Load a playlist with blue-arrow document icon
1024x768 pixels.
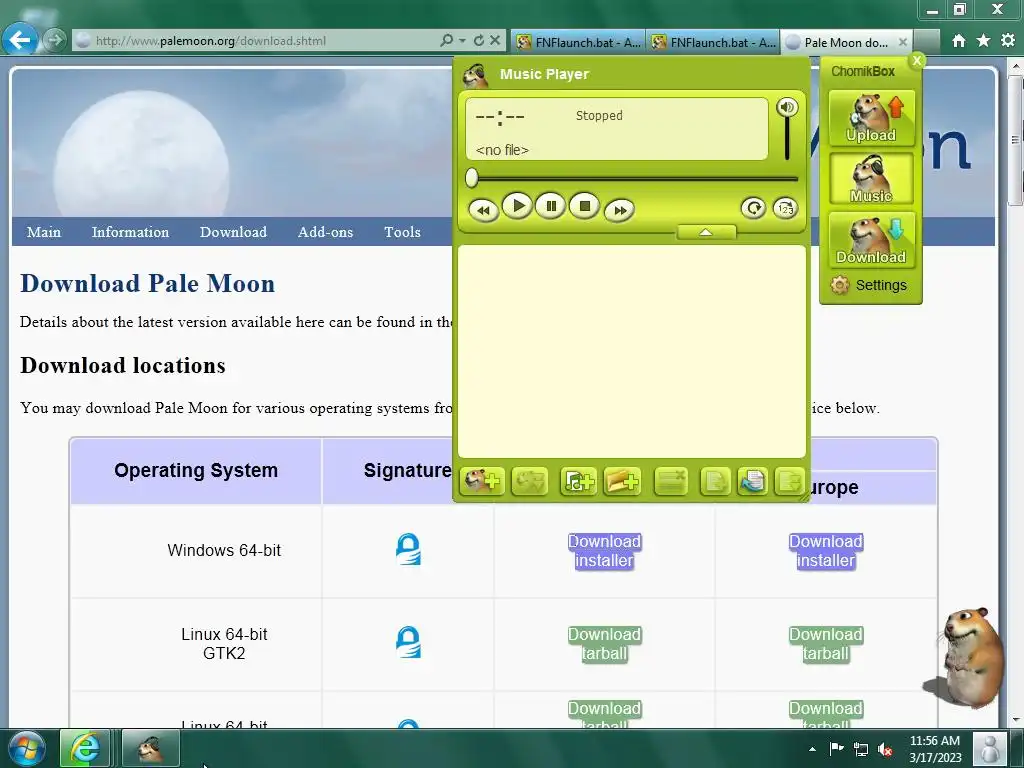pyautogui.click(x=752, y=482)
